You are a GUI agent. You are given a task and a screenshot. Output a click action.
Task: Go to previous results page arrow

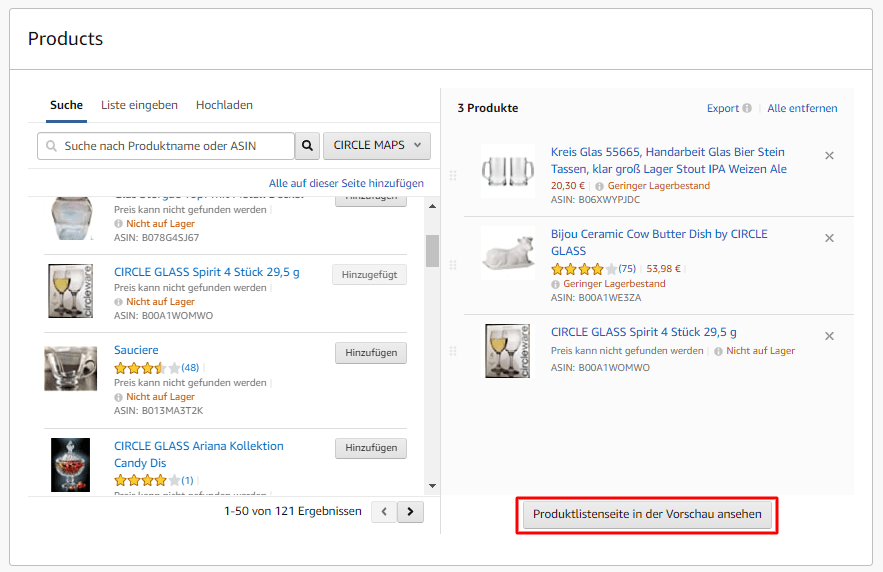[x=385, y=512]
